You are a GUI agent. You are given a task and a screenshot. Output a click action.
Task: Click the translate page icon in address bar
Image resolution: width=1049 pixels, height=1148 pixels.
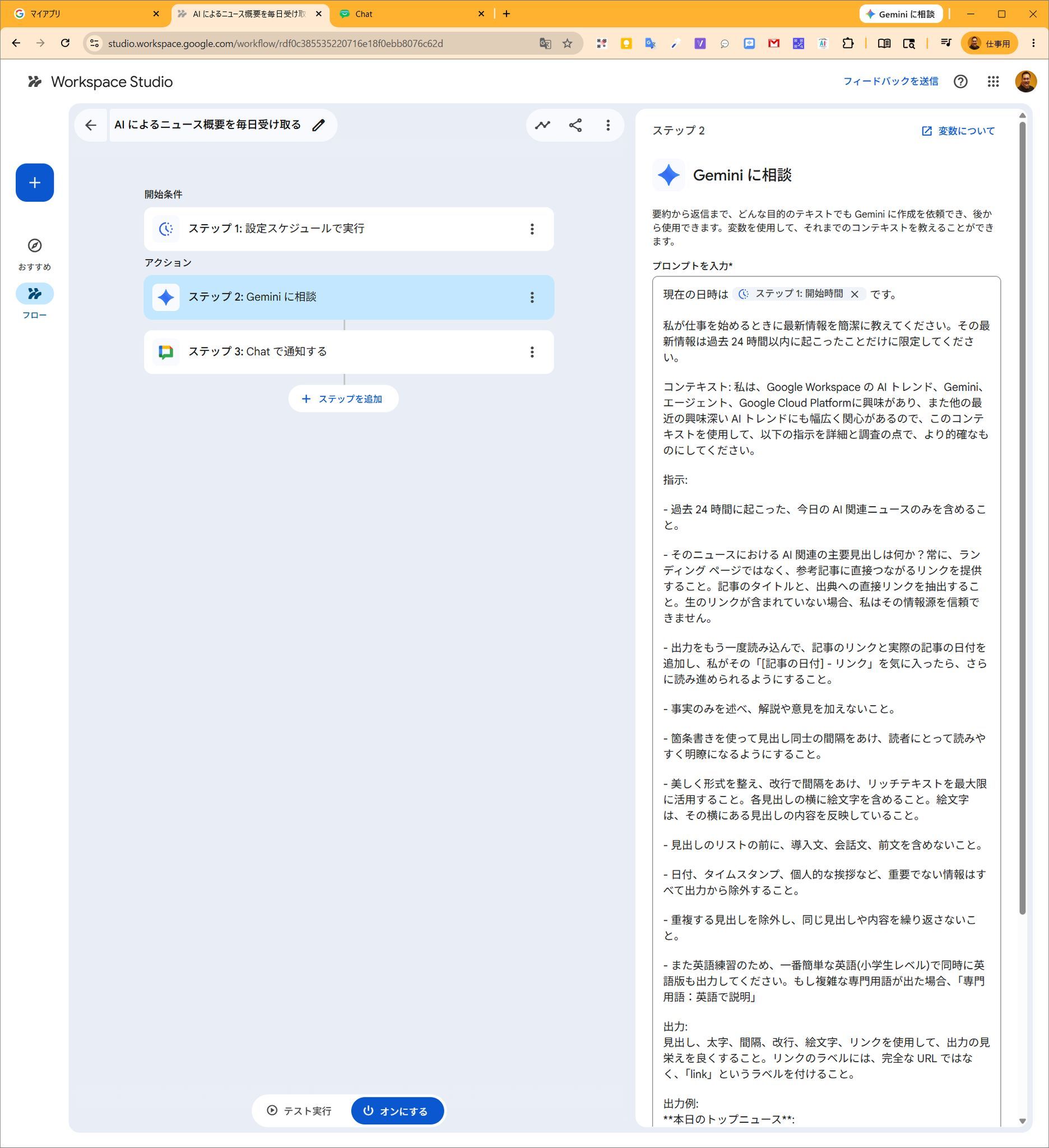point(545,43)
